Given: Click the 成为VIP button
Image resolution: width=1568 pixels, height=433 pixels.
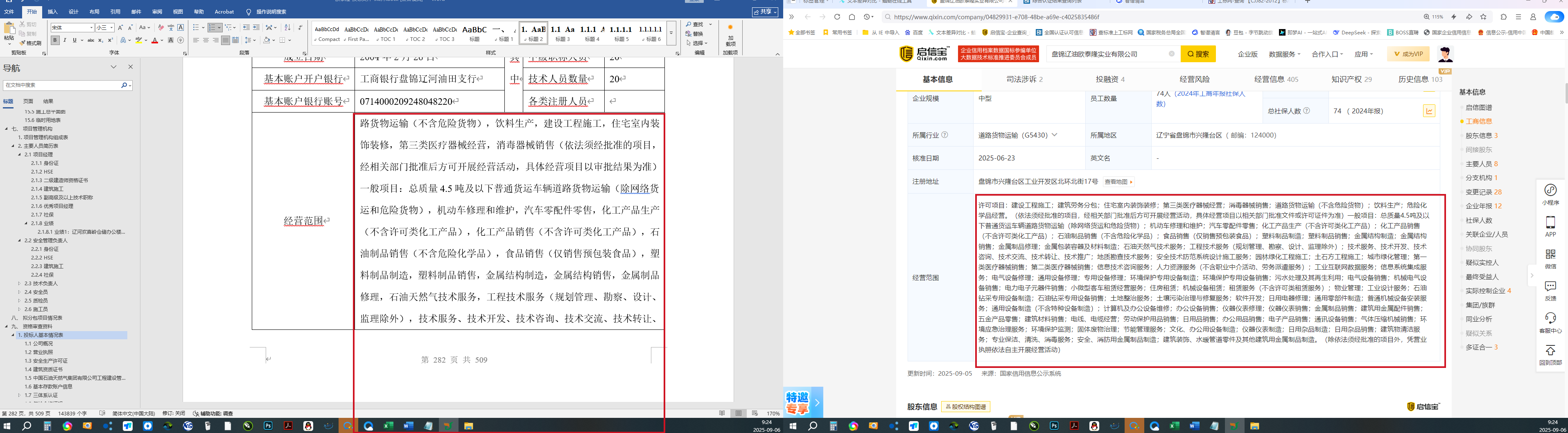Looking at the screenshot, I should coord(1408,54).
